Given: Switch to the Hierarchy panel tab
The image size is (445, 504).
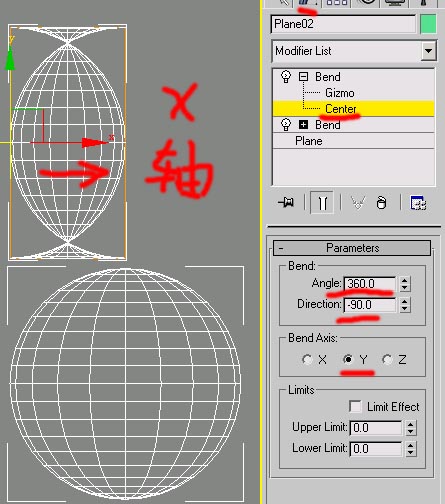Looking at the screenshot, I should click(x=336, y=3).
